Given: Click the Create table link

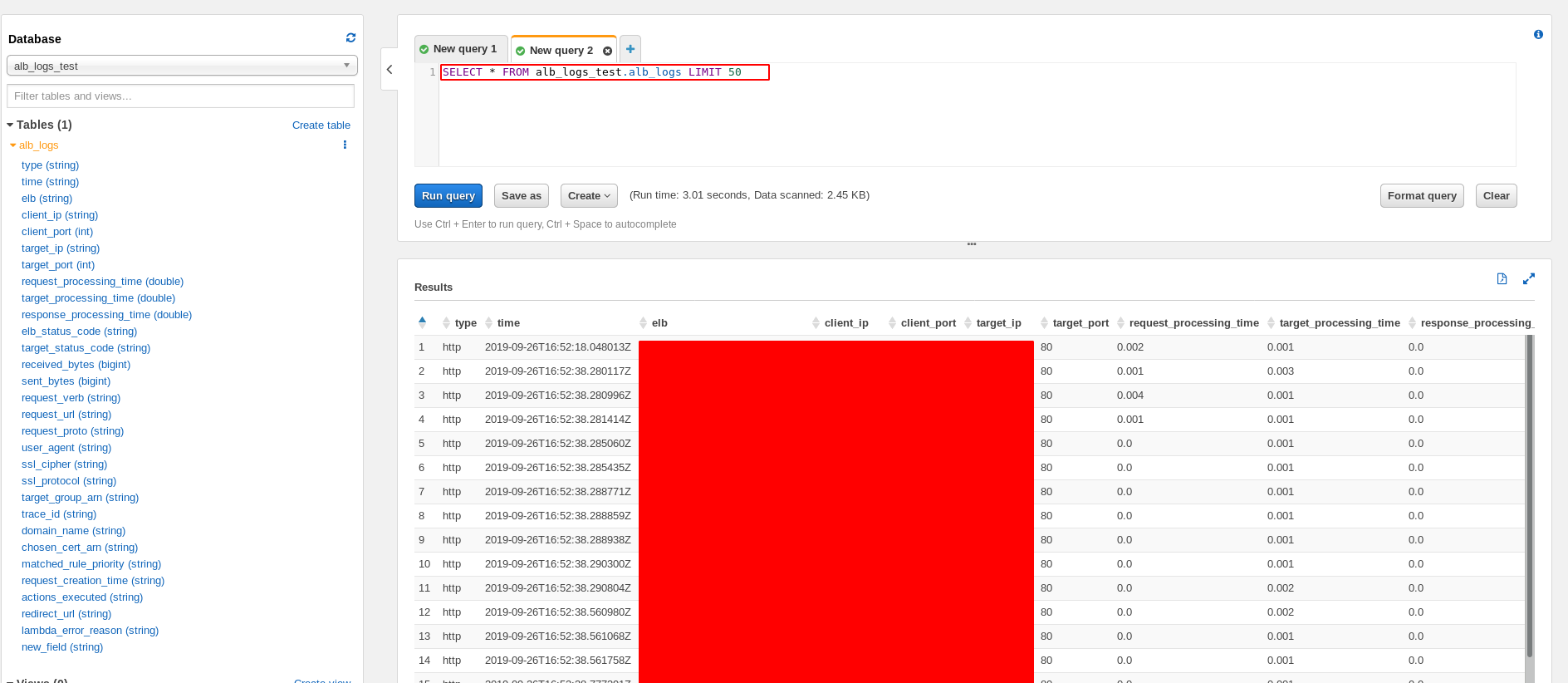Looking at the screenshot, I should (x=321, y=125).
